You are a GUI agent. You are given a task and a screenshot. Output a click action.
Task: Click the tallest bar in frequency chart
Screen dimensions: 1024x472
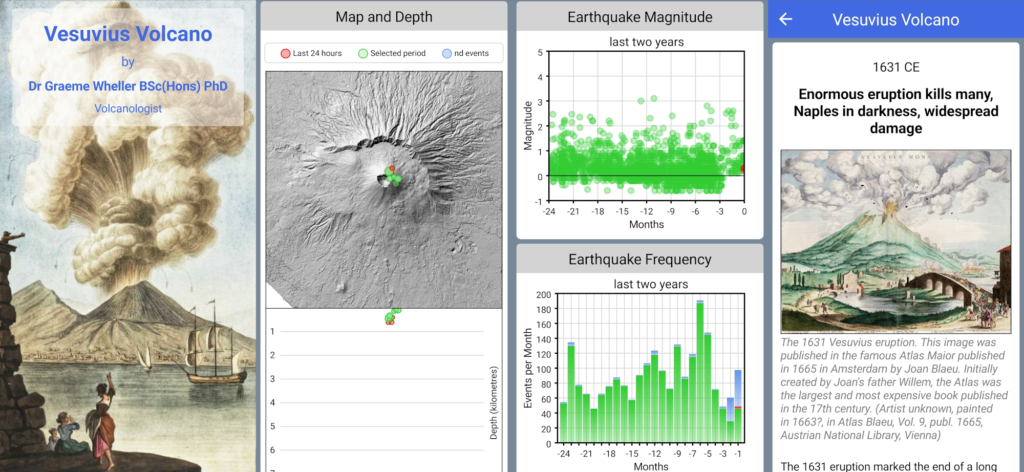(699, 372)
